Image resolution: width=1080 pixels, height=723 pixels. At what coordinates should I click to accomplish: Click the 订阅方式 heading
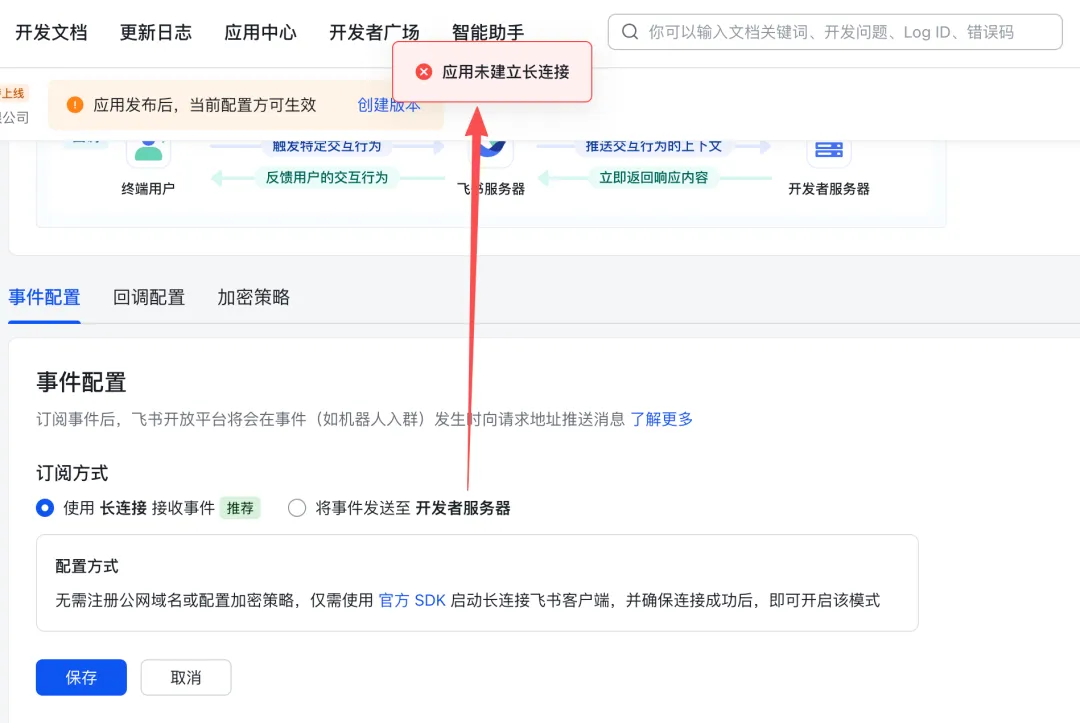tap(72, 473)
